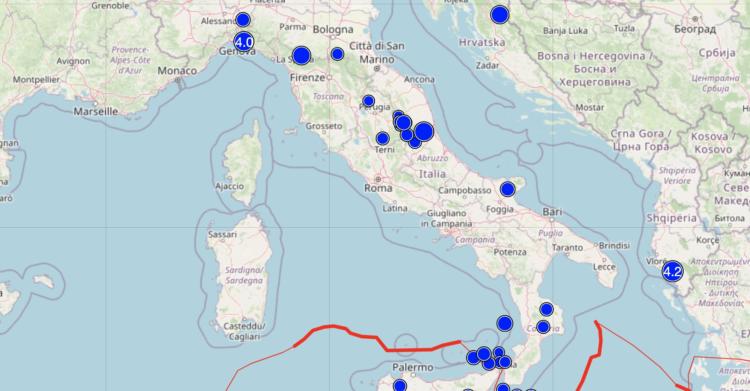Click the Brindisi city label
The height and width of the screenshot is (391, 750).
click(x=614, y=245)
